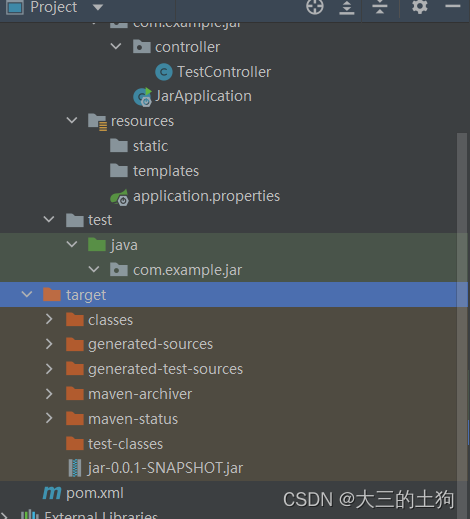The width and height of the screenshot is (470, 519).
Task: Click the generated-test-sources folder icon
Action: click(x=75, y=369)
